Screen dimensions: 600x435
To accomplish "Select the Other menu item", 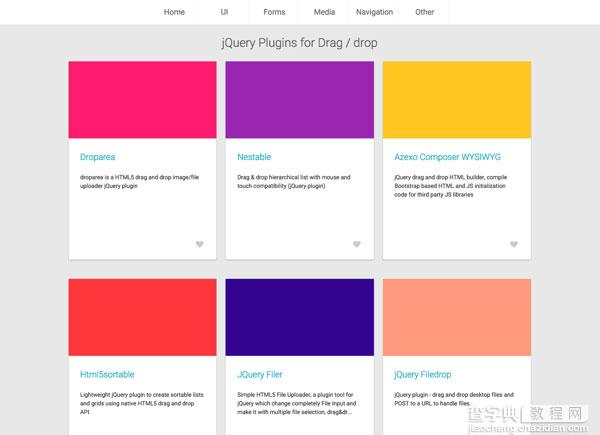I will [x=425, y=12].
